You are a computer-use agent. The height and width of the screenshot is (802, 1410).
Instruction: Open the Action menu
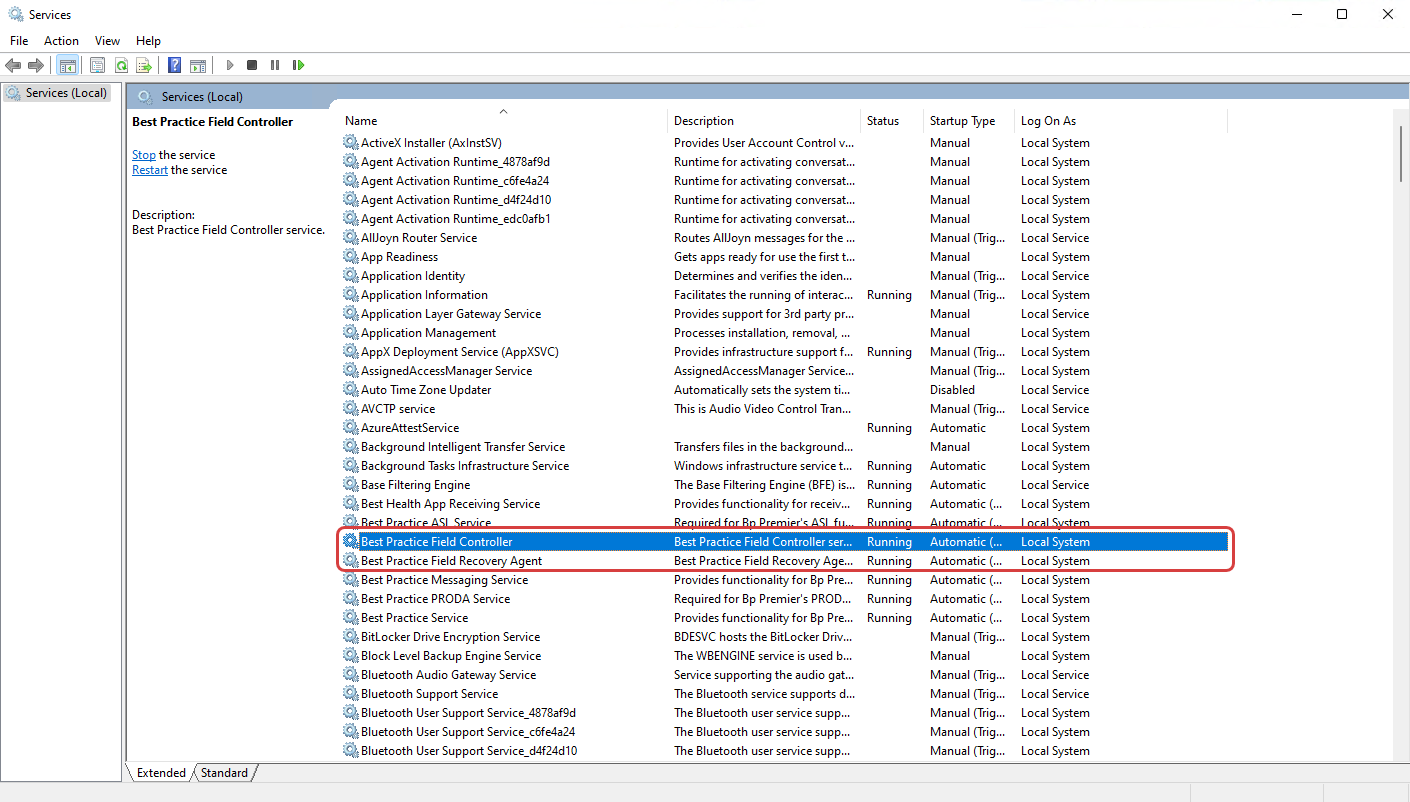61,41
